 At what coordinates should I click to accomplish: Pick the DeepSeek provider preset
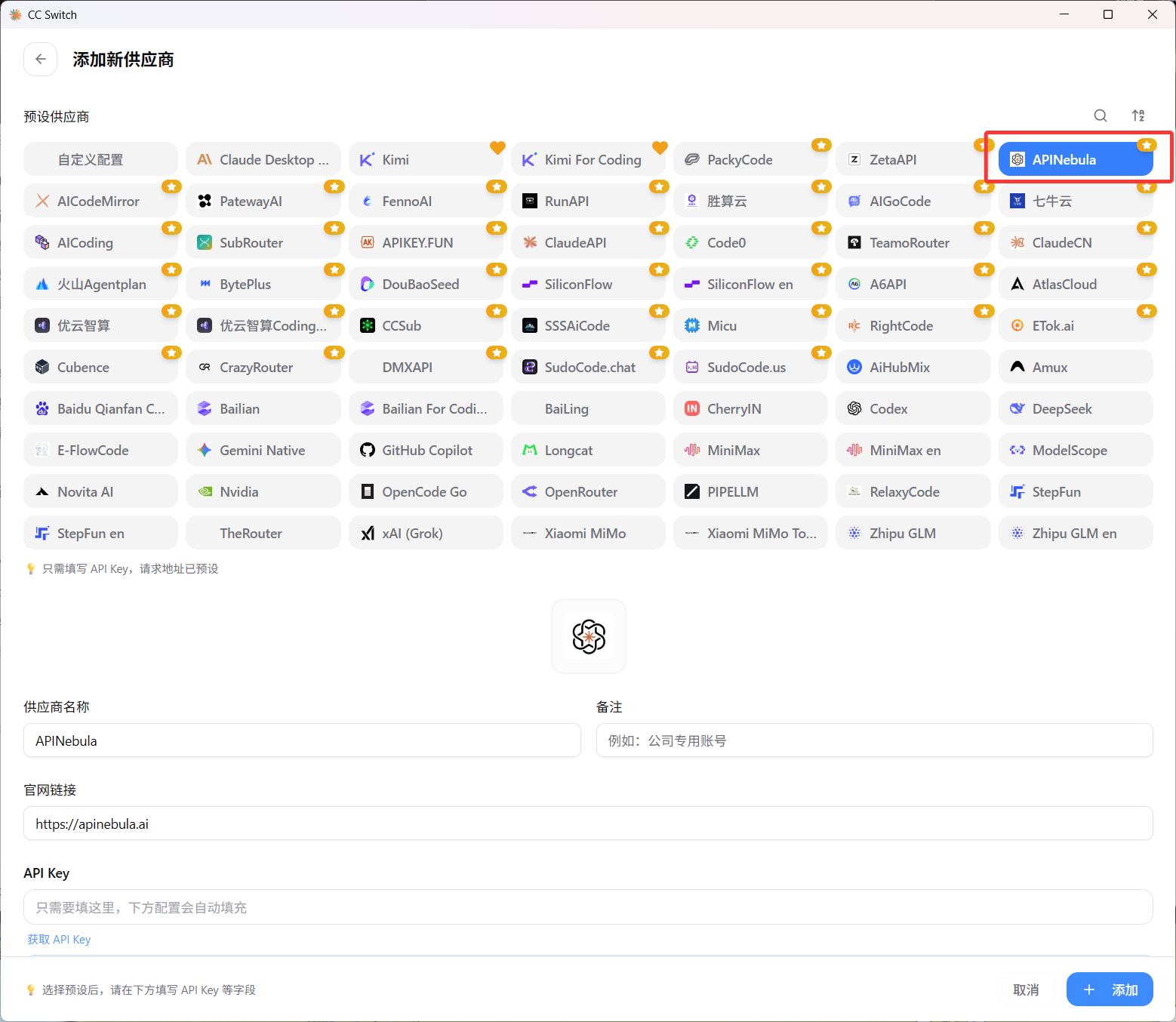pyautogui.click(x=1076, y=408)
